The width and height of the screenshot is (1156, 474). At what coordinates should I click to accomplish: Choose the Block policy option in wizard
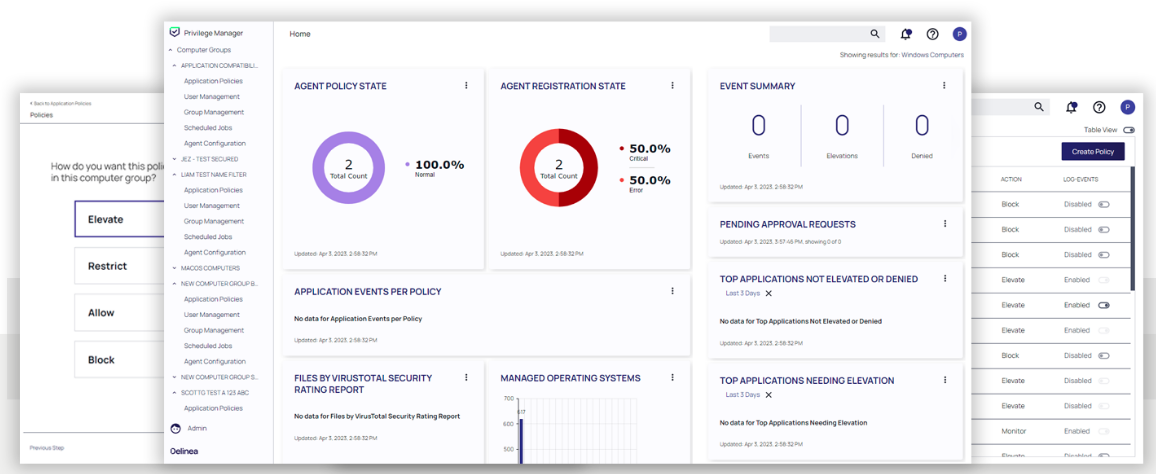point(119,360)
